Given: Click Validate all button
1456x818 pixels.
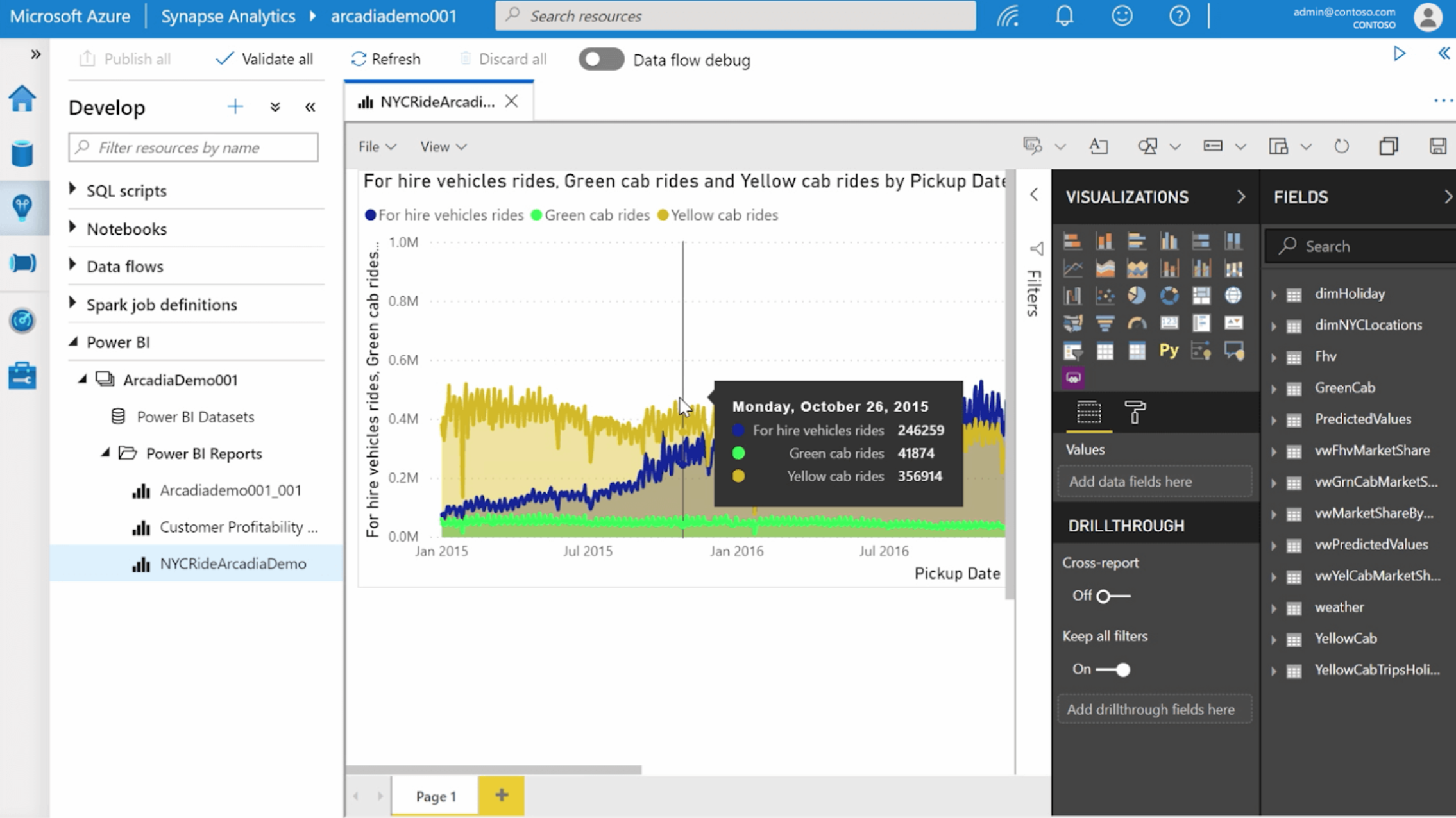Looking at the screenshot, I should pos(264,59).
